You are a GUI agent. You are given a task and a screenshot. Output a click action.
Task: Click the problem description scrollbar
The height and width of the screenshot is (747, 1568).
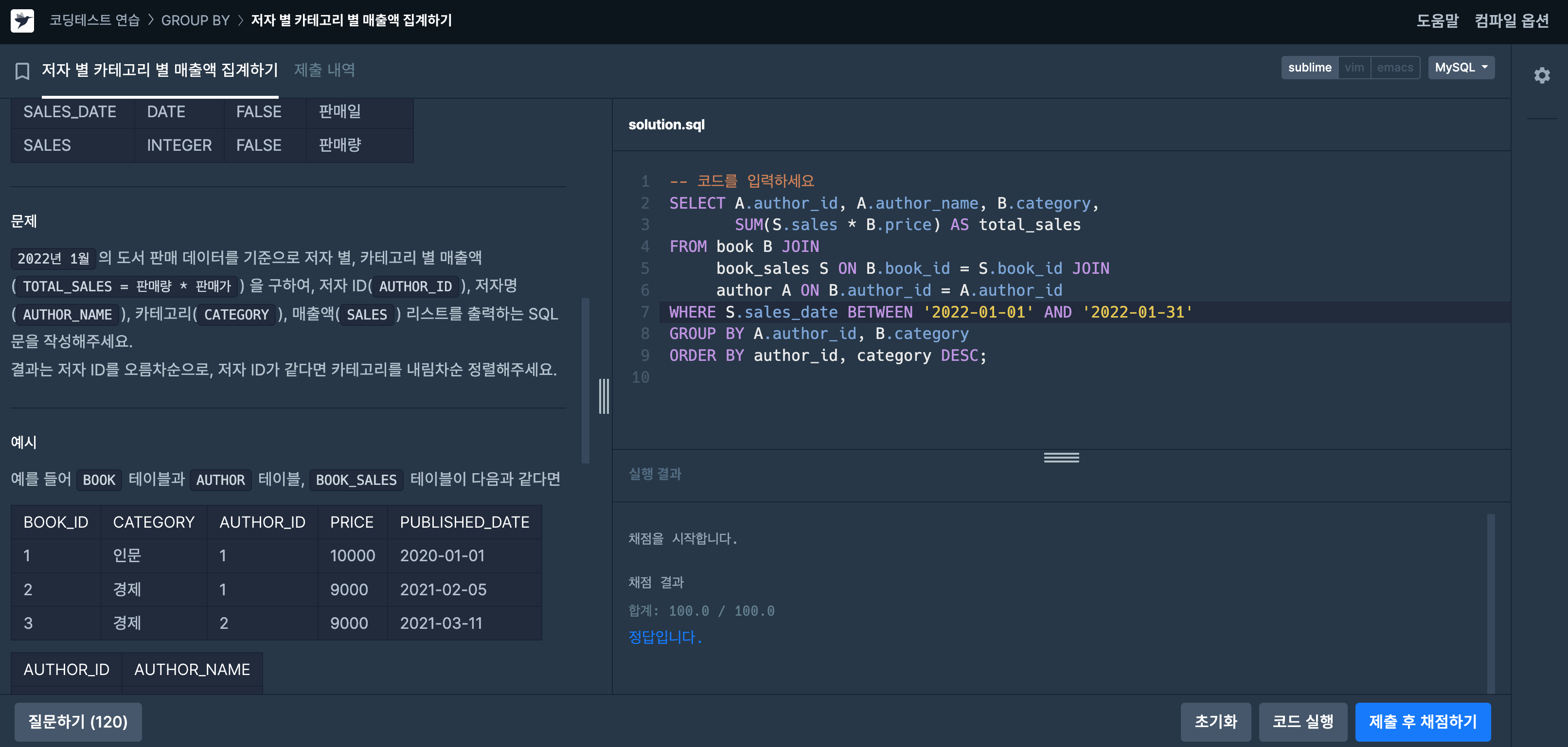585,380
